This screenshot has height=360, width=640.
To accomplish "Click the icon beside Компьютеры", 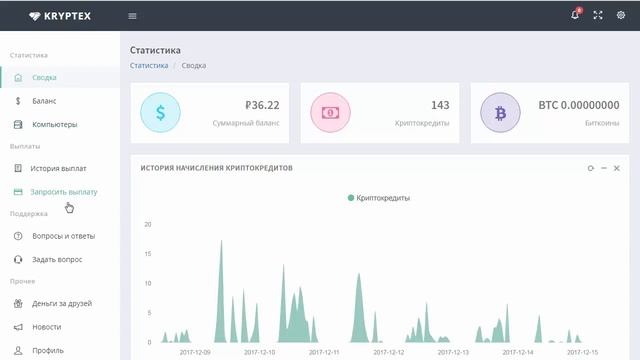I will 18,124.
